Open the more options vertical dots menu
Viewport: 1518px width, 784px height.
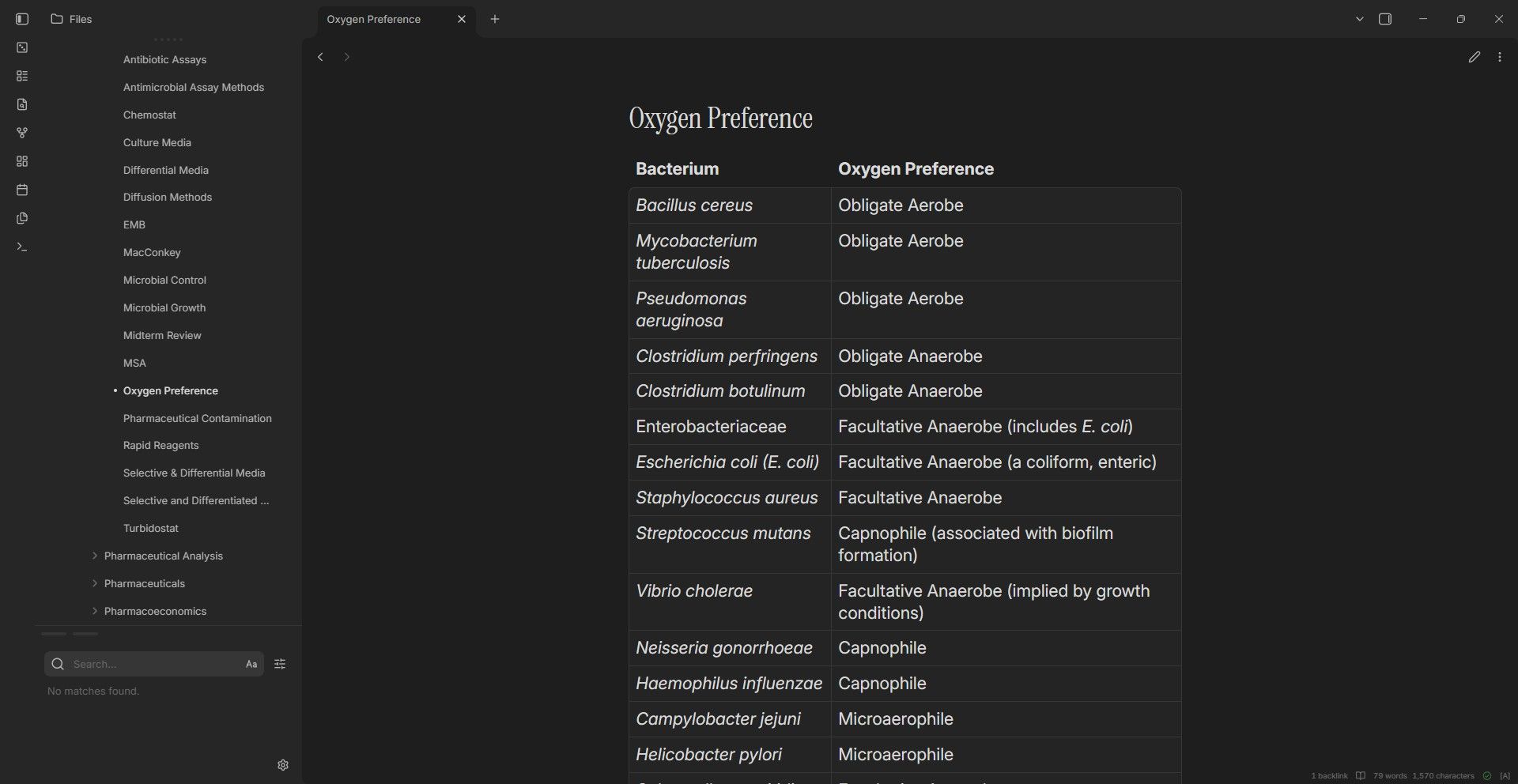[1500, 57]
